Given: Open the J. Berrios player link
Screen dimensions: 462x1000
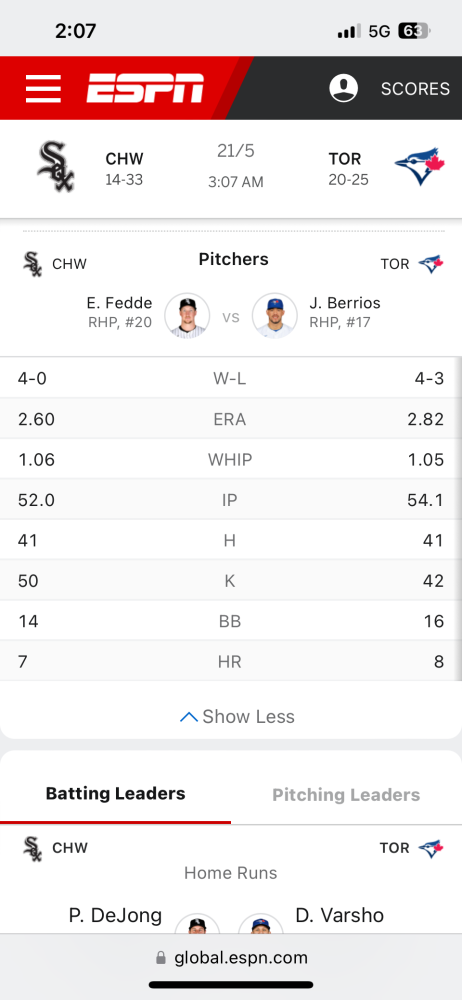Looking at the screenshot, I should click(x=343, y=303).
